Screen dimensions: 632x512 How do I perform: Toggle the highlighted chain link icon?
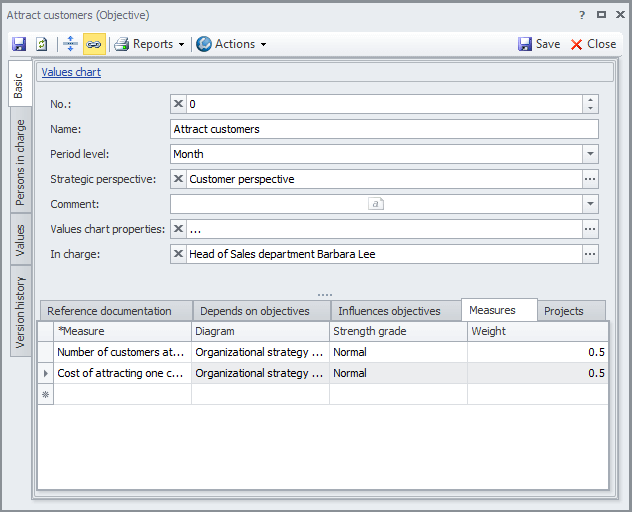[94, 44]
